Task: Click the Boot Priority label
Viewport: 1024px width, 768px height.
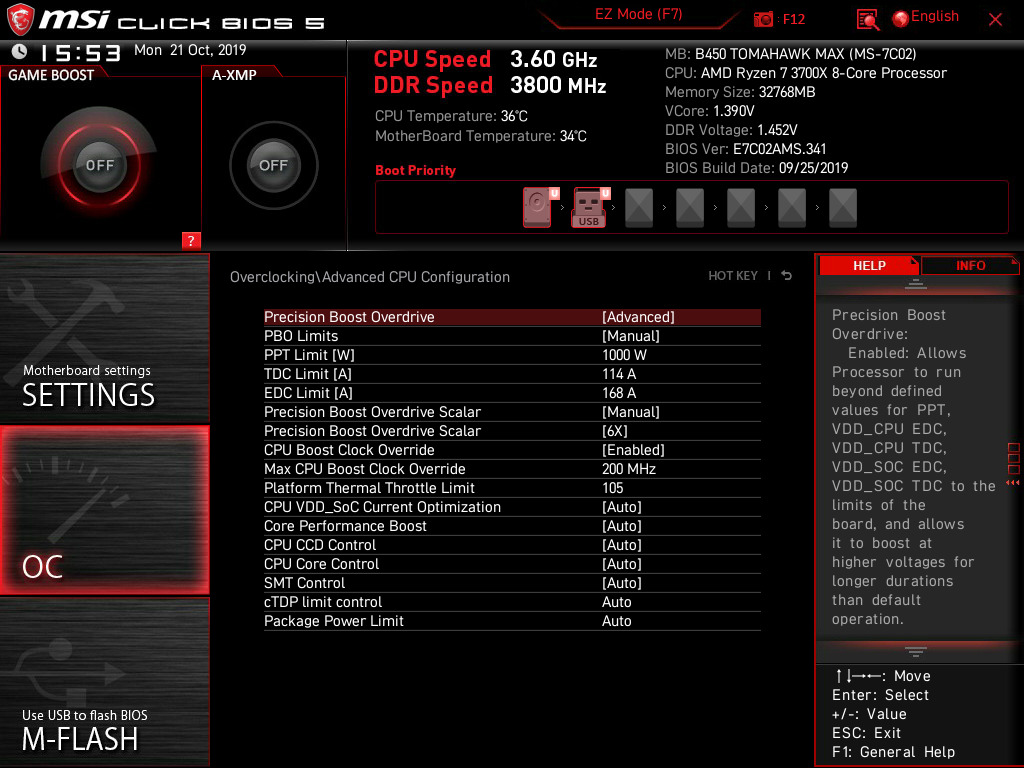Action: [x=415, y=170]
